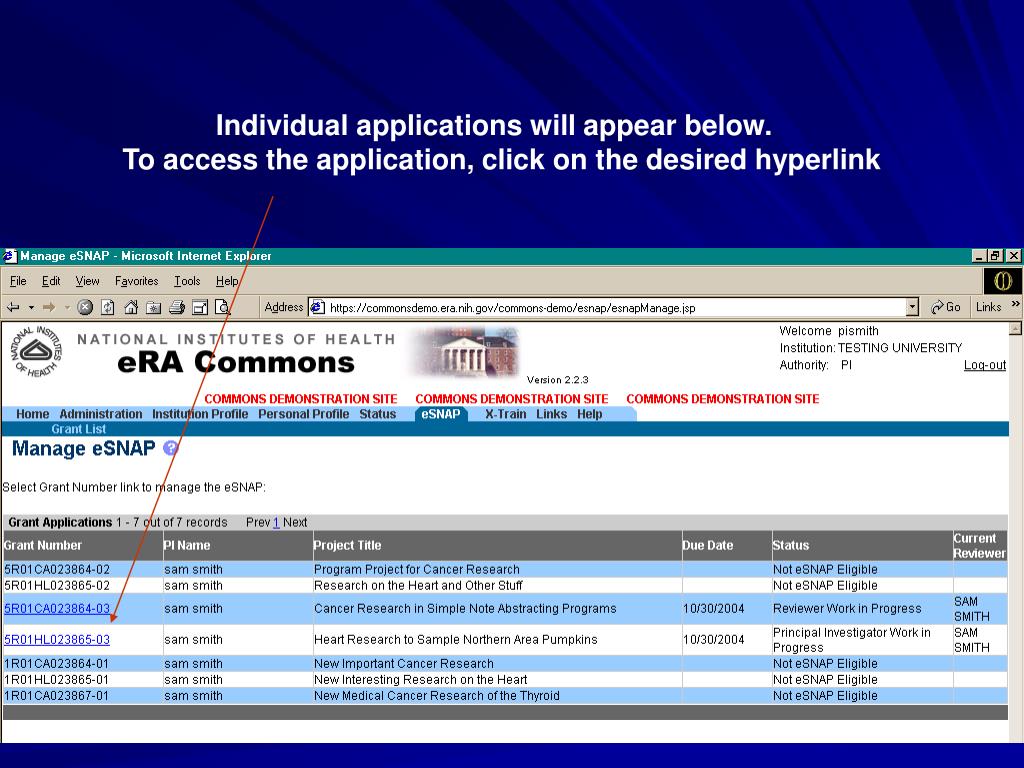1024x768 pixels.
Task: Click the NIH building photo thumbnail
Action: point(466,352)
